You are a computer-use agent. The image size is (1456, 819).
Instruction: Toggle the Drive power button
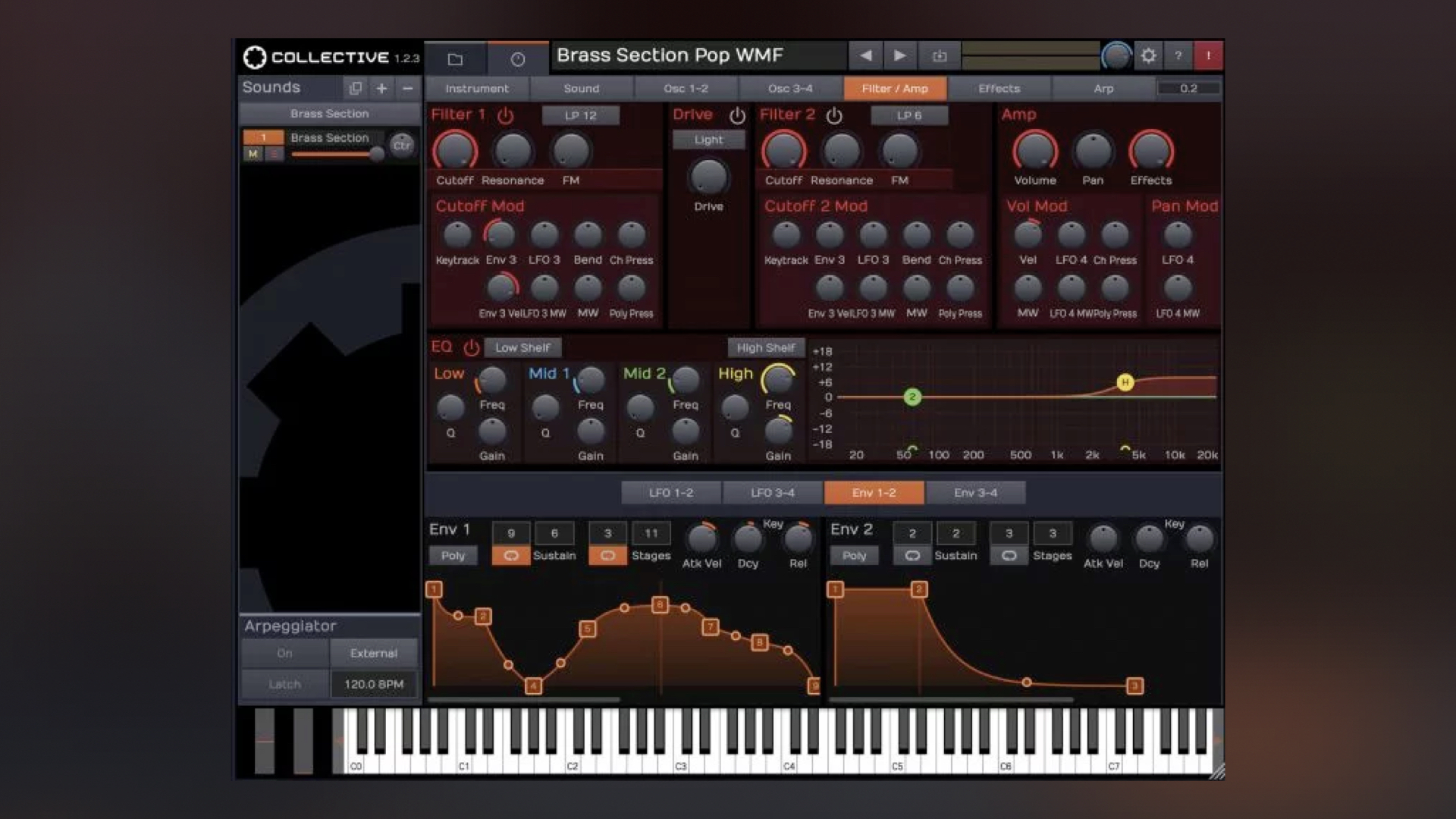pos(737,115)
